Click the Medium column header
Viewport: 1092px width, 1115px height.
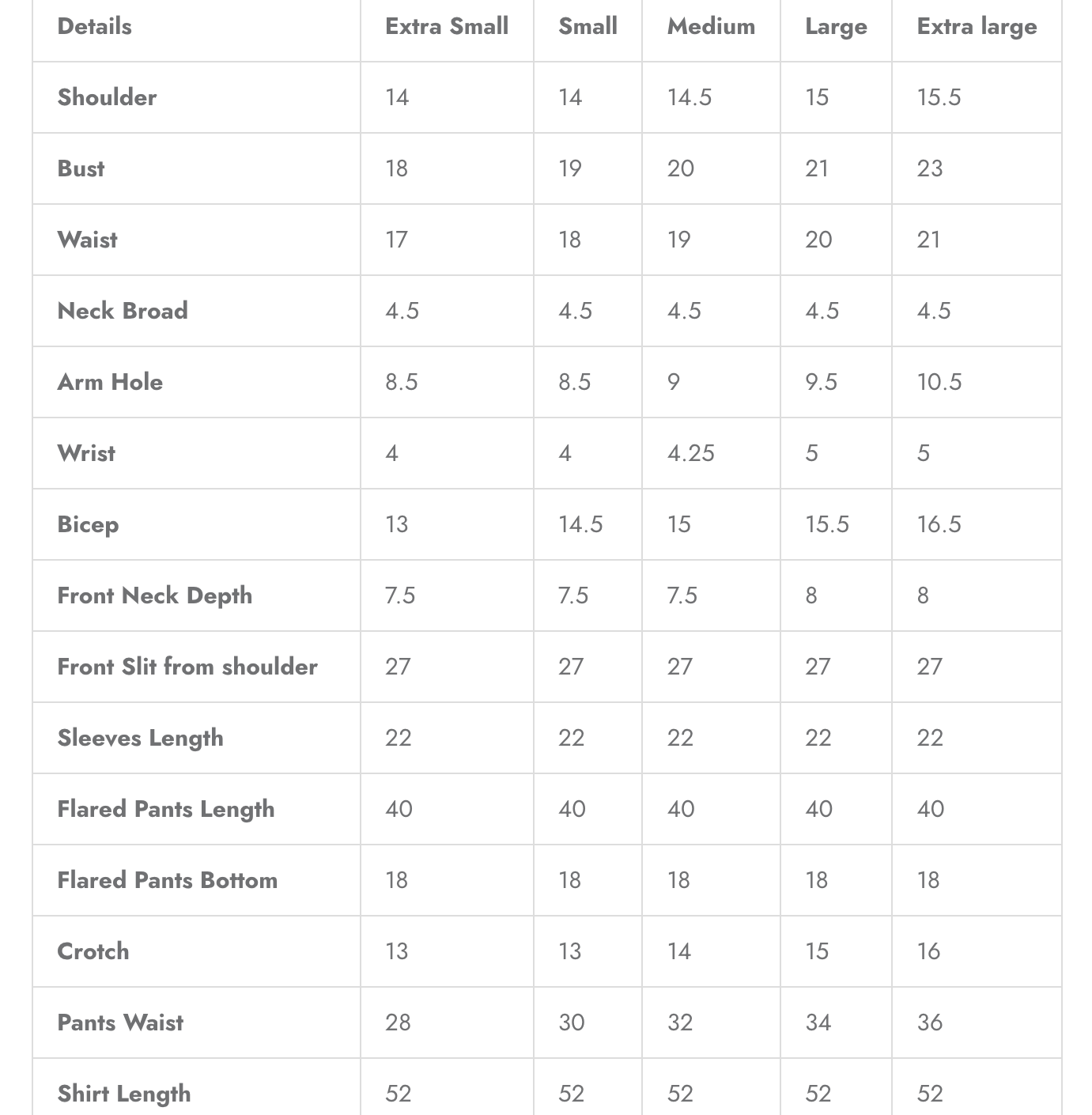(711, 27)
